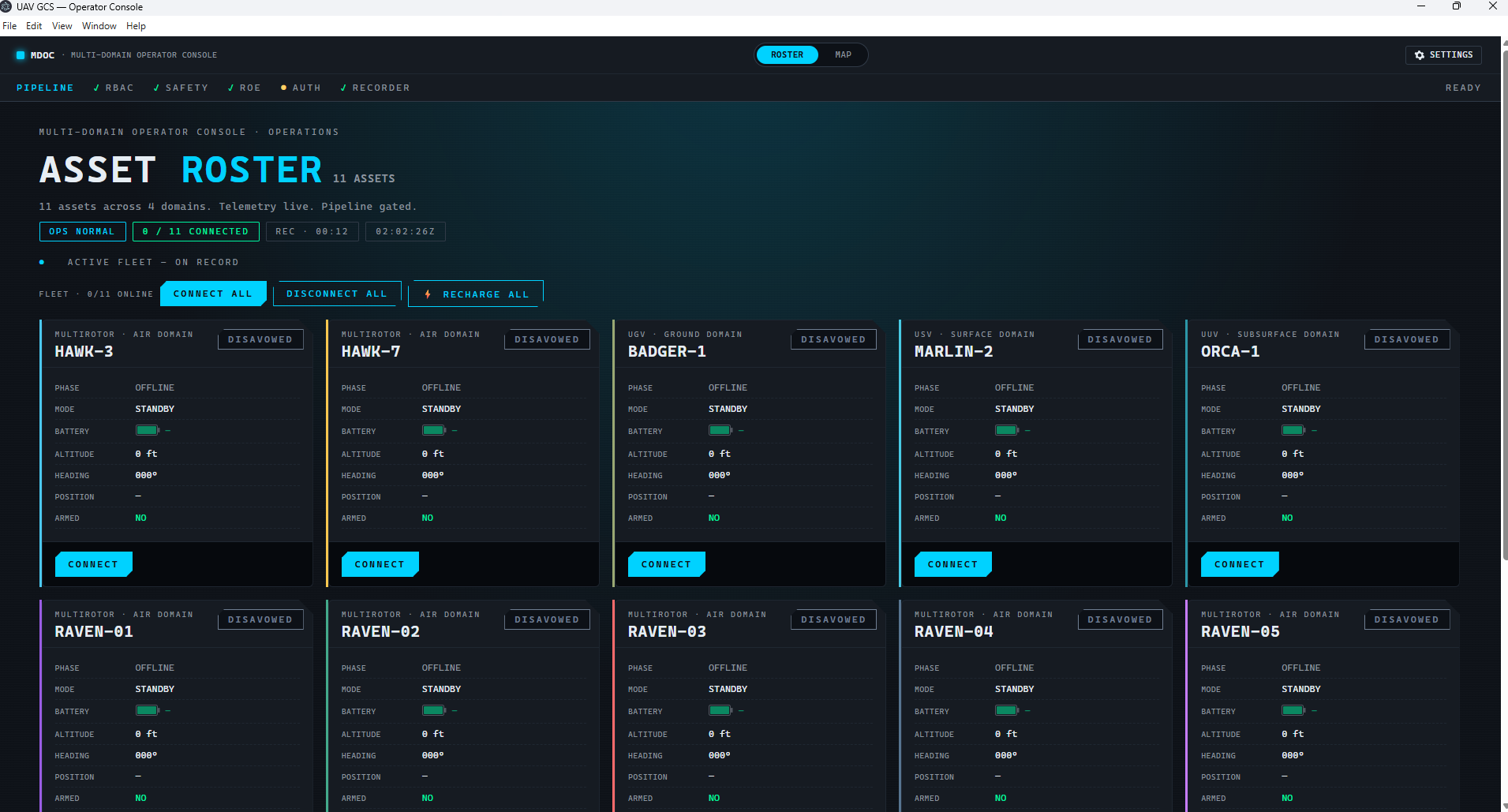Screen dimensions: 1508x812
Task: Click the ORCA-1 battery icon
Action: pyautogui.click(x=1293, y=430)
